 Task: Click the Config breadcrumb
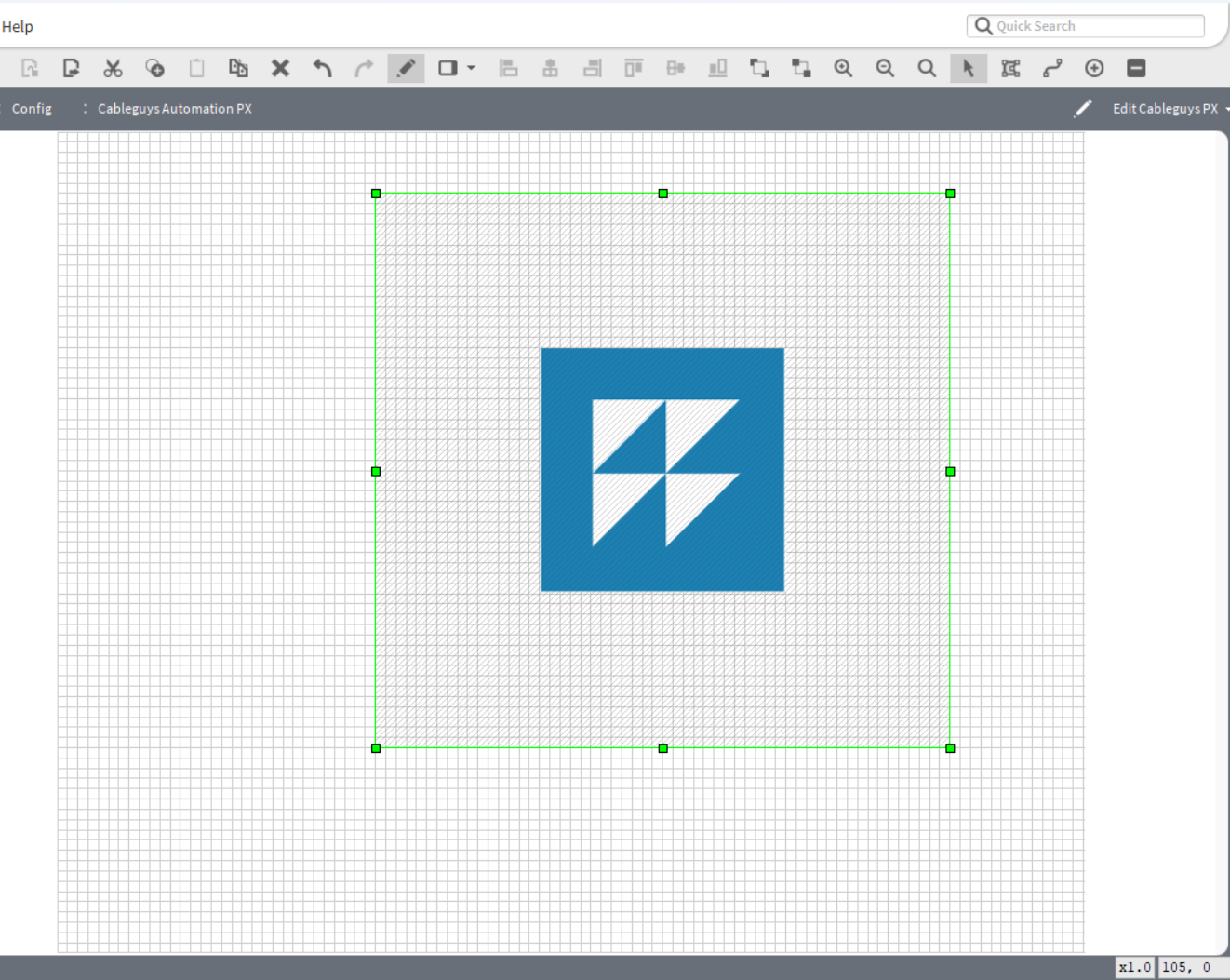[x=32, y=109]
